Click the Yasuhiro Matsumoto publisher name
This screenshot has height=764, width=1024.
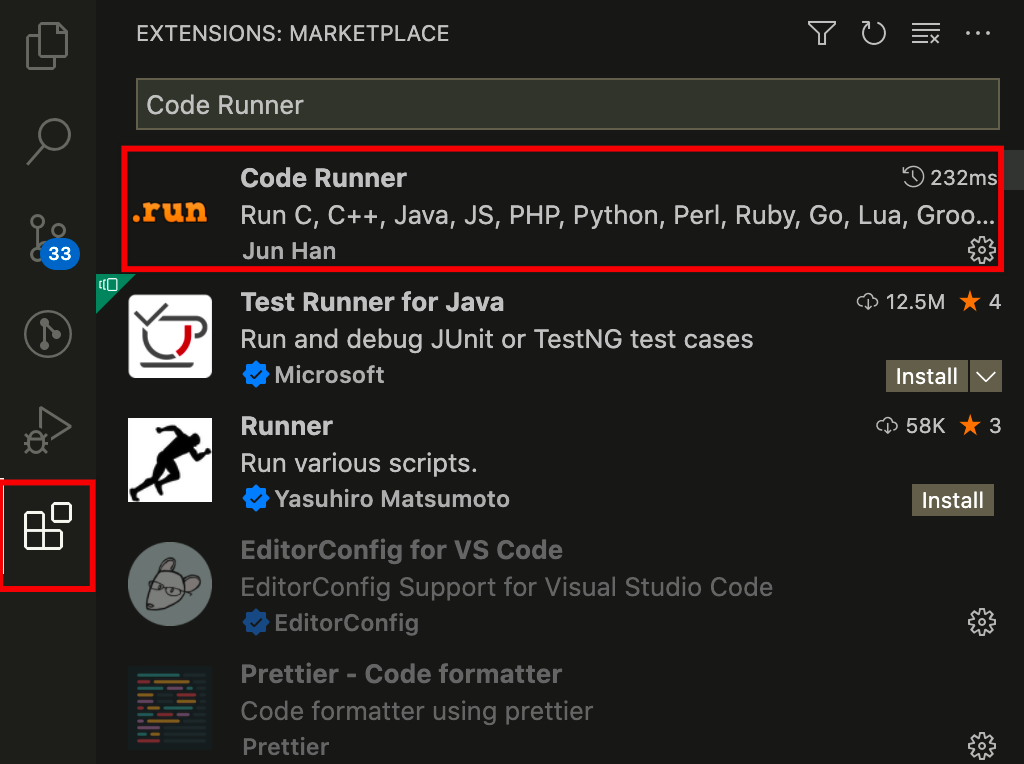[392, 499]
